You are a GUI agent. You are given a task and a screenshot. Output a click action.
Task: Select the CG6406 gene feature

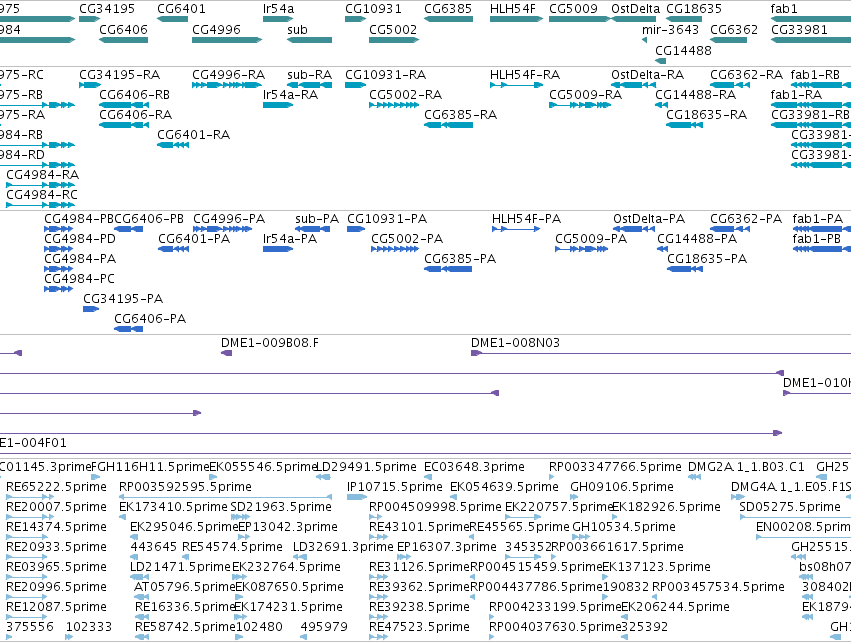(123, 40)
